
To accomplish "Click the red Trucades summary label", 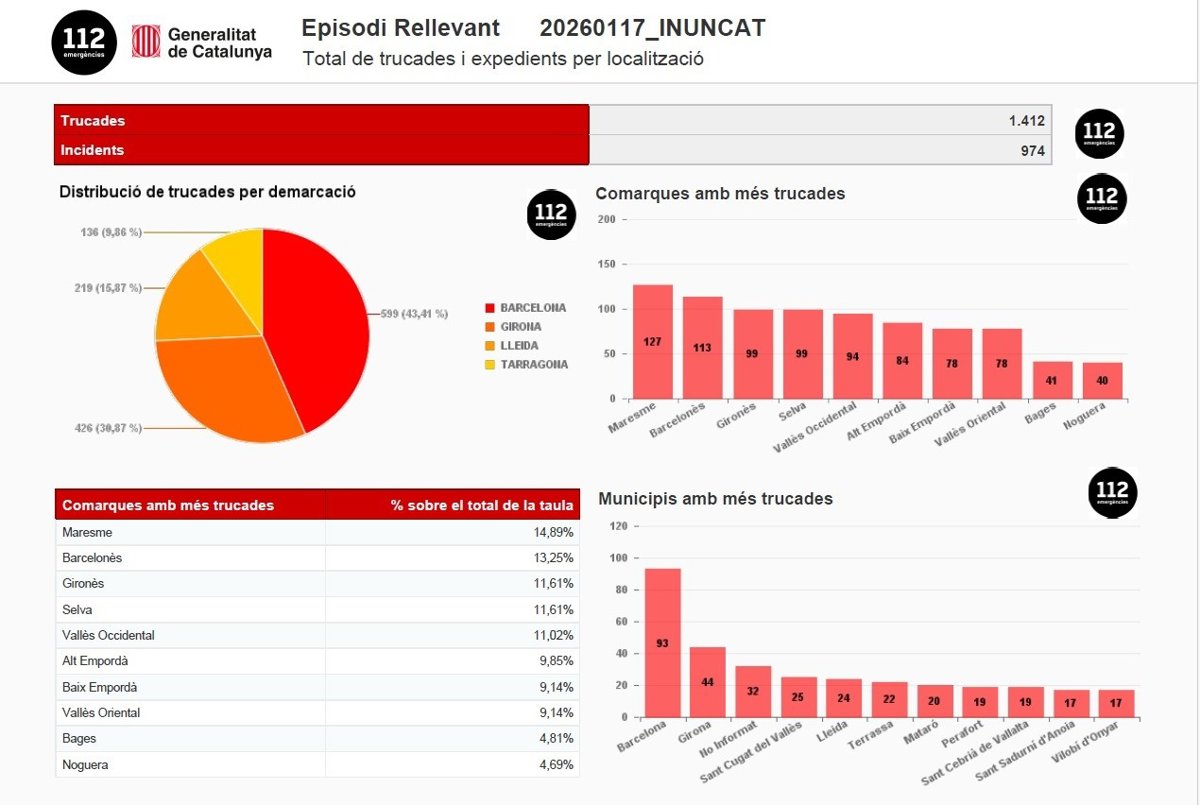I will [321, 120].
